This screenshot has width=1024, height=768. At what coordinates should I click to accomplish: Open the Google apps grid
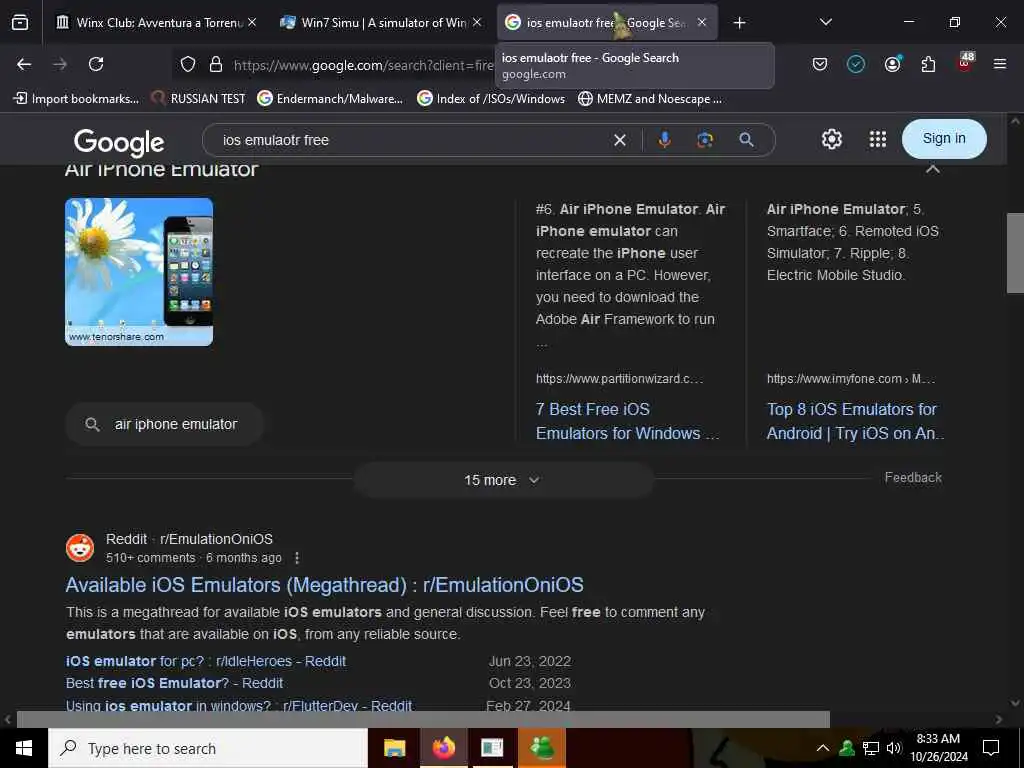(x=878, y=139)
